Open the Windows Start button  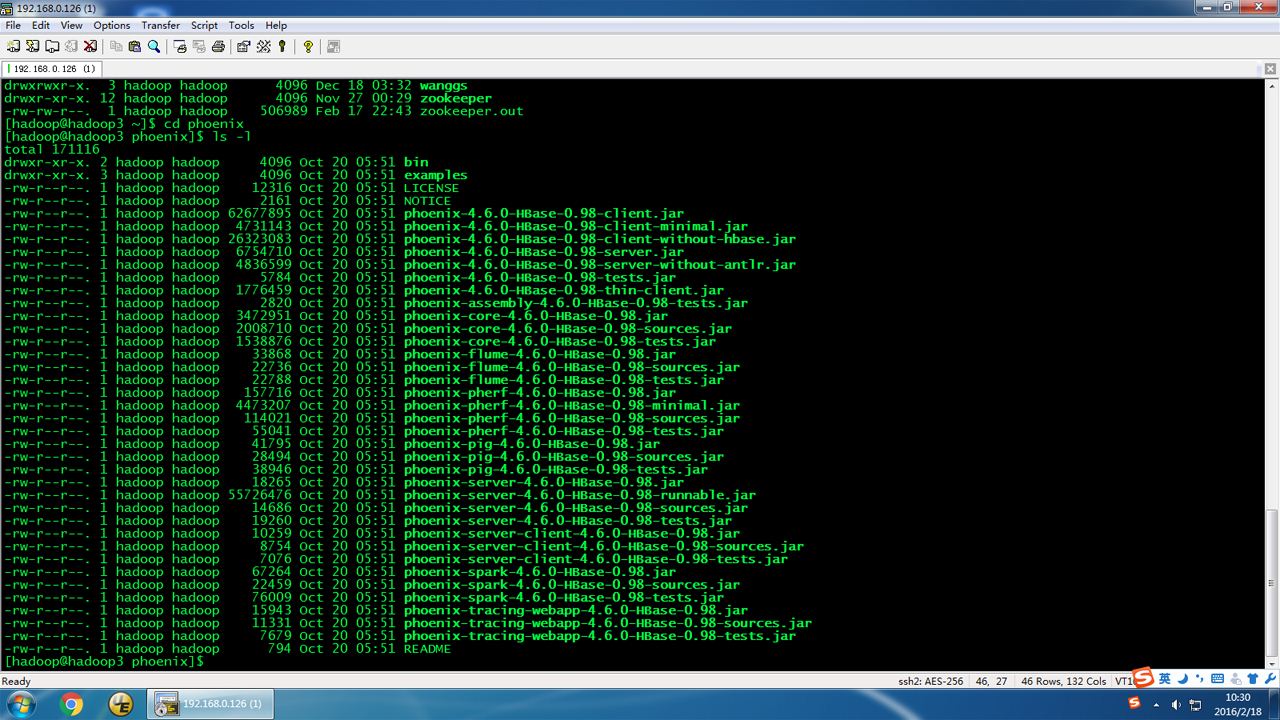[20, 705]
